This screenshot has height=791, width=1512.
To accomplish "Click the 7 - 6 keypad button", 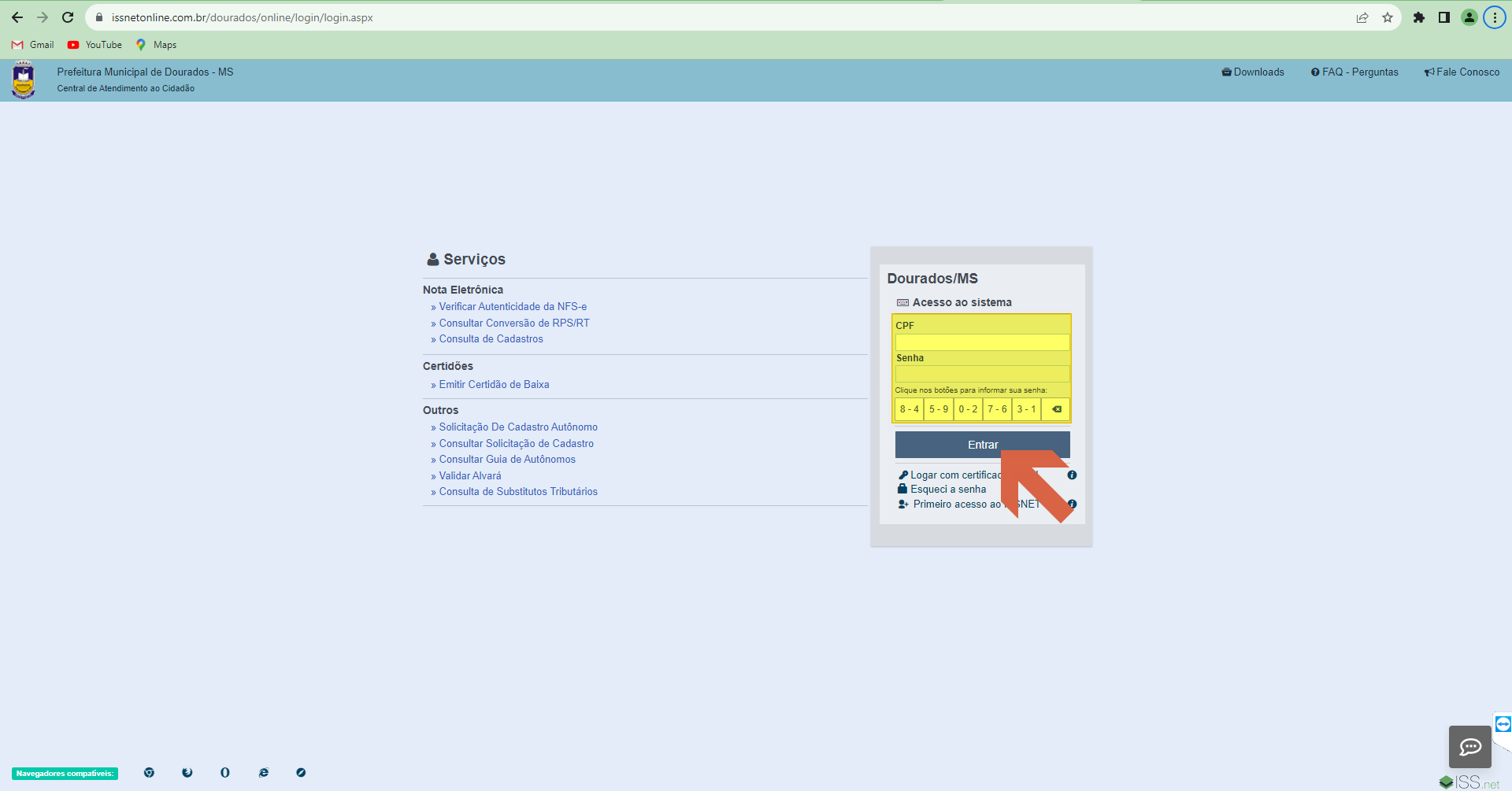I will [x=997, y=409].
